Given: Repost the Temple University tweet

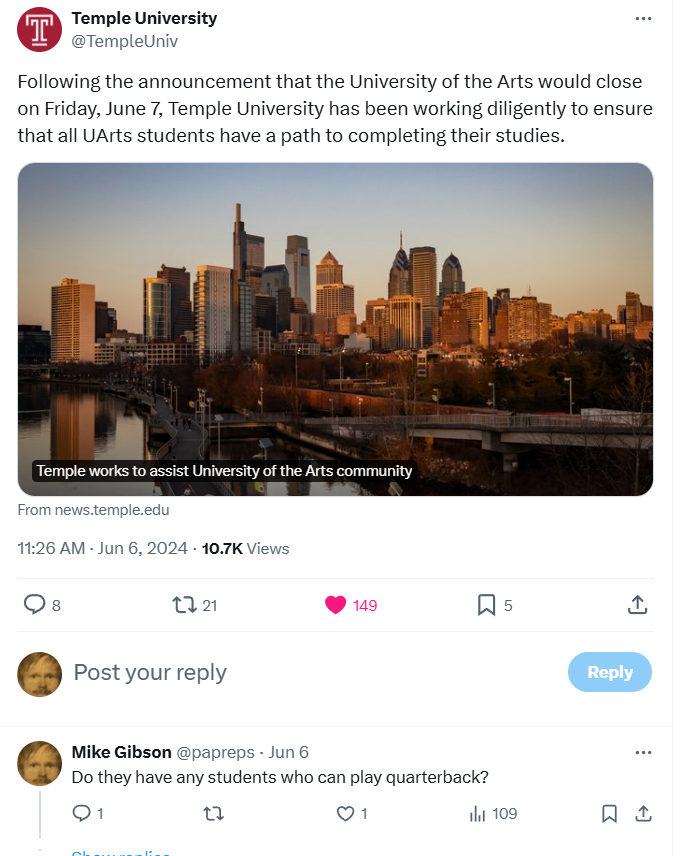Looking at the screenshot, I should pyautogui.click(x=184, y=604).
